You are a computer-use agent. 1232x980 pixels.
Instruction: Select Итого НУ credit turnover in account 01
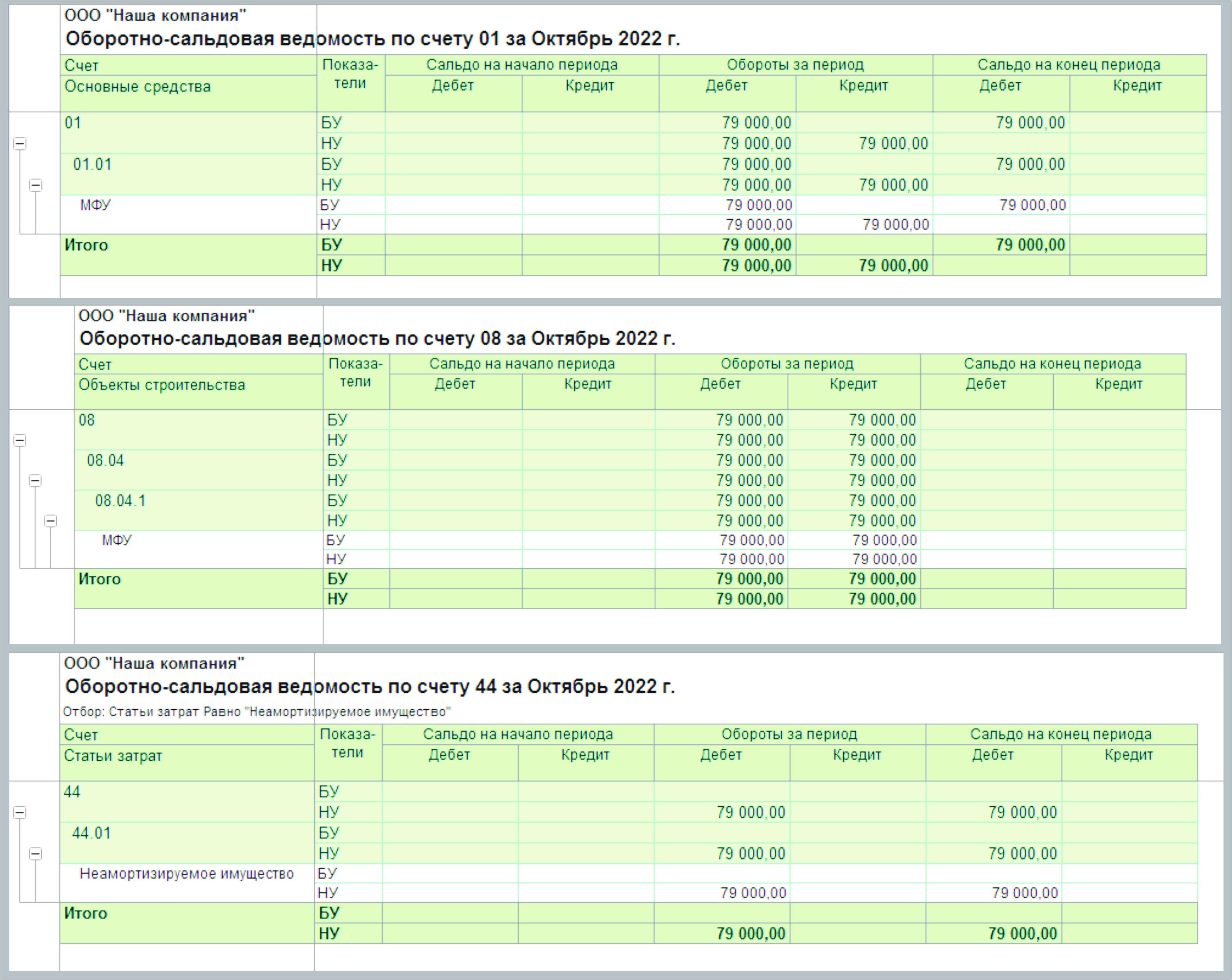[864, 266]
